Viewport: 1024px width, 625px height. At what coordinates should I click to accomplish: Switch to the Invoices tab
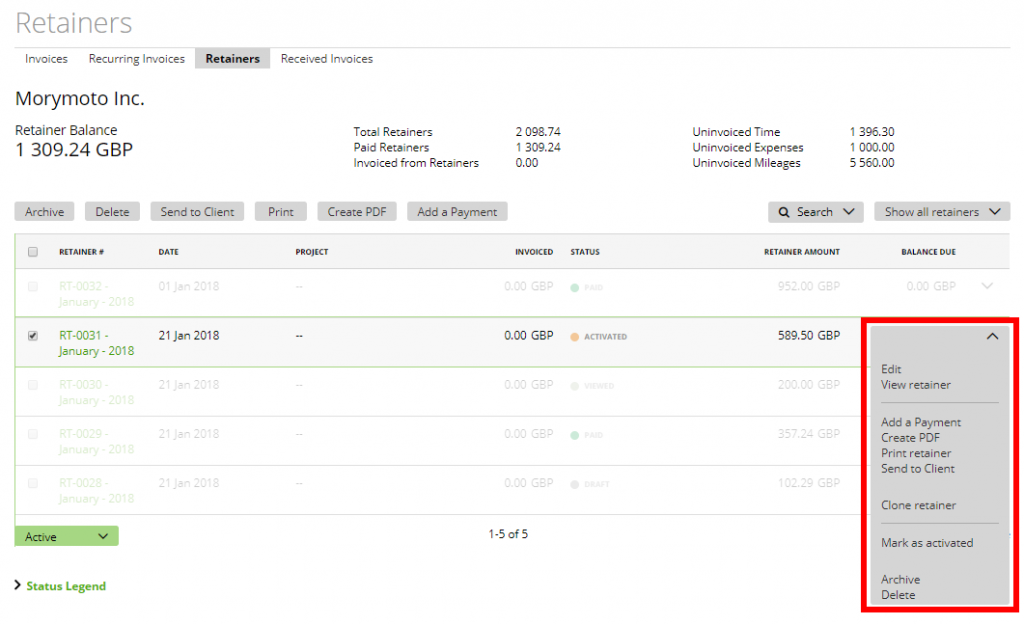(46, 58)
